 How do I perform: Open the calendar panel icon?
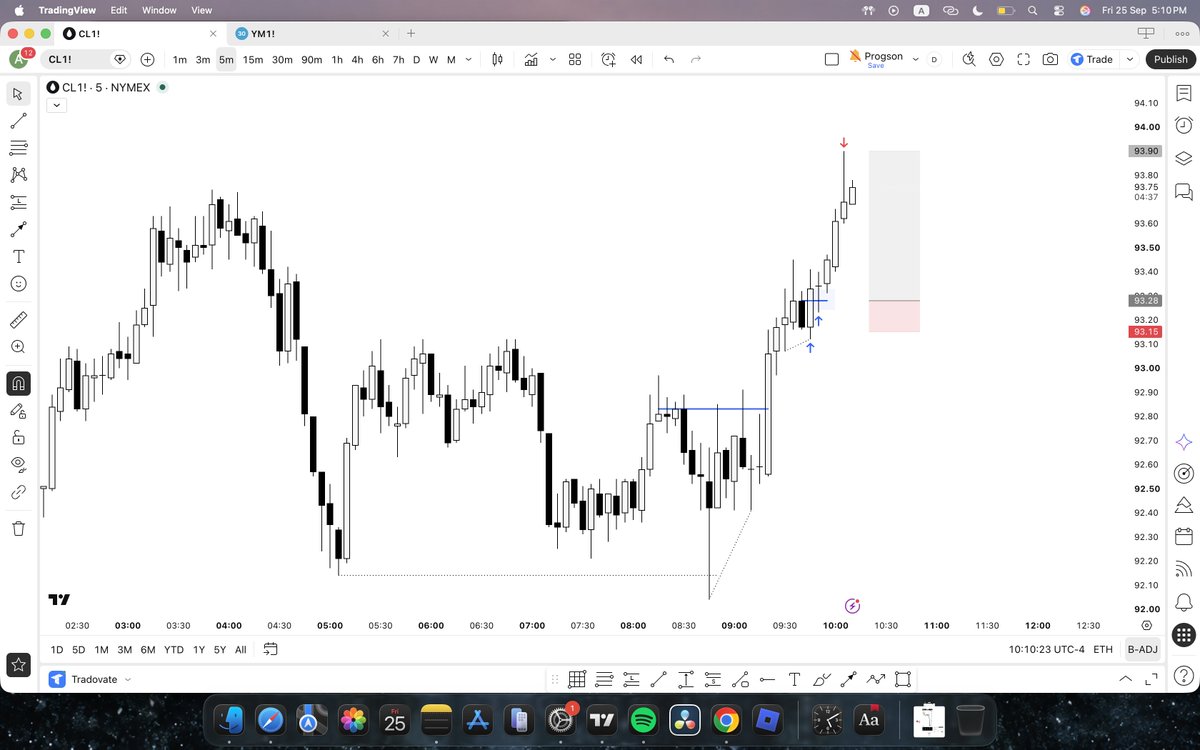tap(1184, 536)
